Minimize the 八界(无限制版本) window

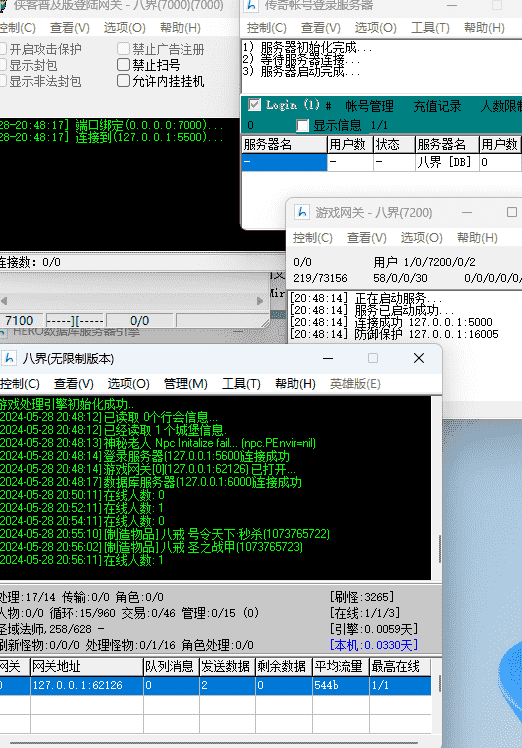pos(328,358)
